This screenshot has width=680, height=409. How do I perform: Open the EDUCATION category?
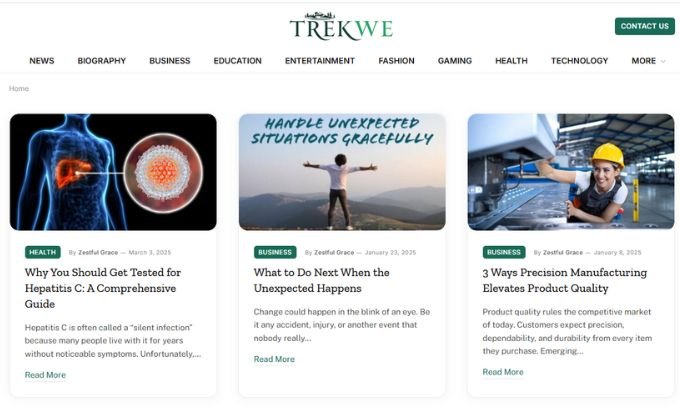(237, 61)
